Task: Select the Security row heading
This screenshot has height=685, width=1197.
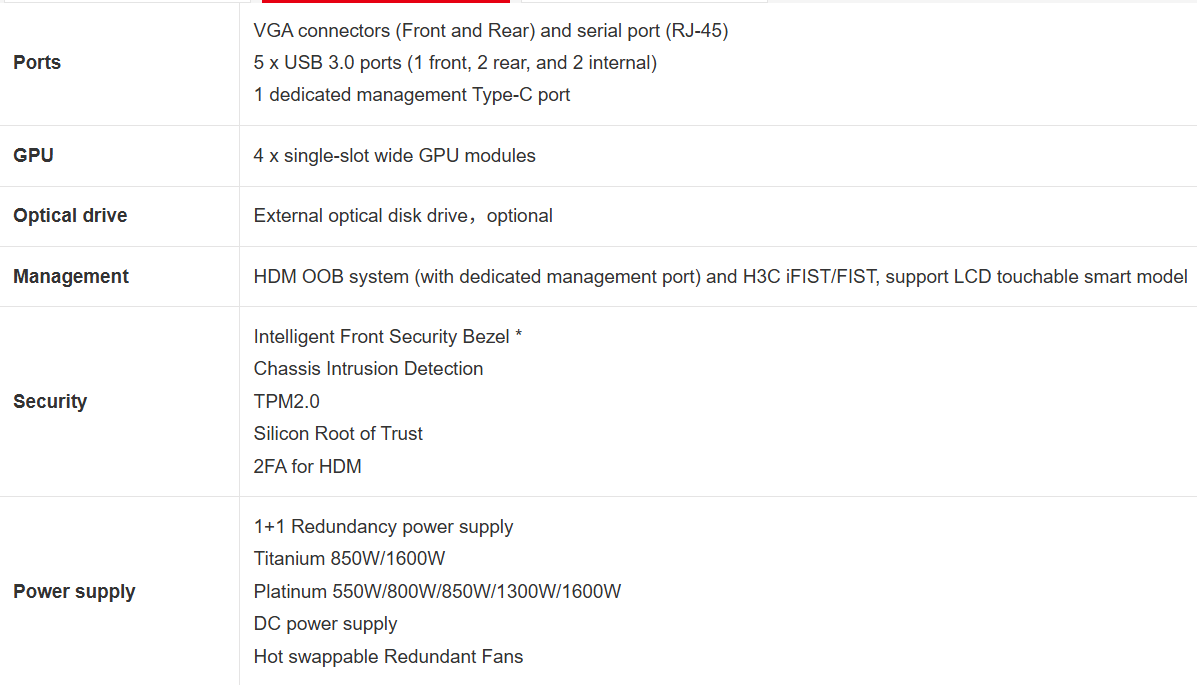Action: [x=50, y=402]
